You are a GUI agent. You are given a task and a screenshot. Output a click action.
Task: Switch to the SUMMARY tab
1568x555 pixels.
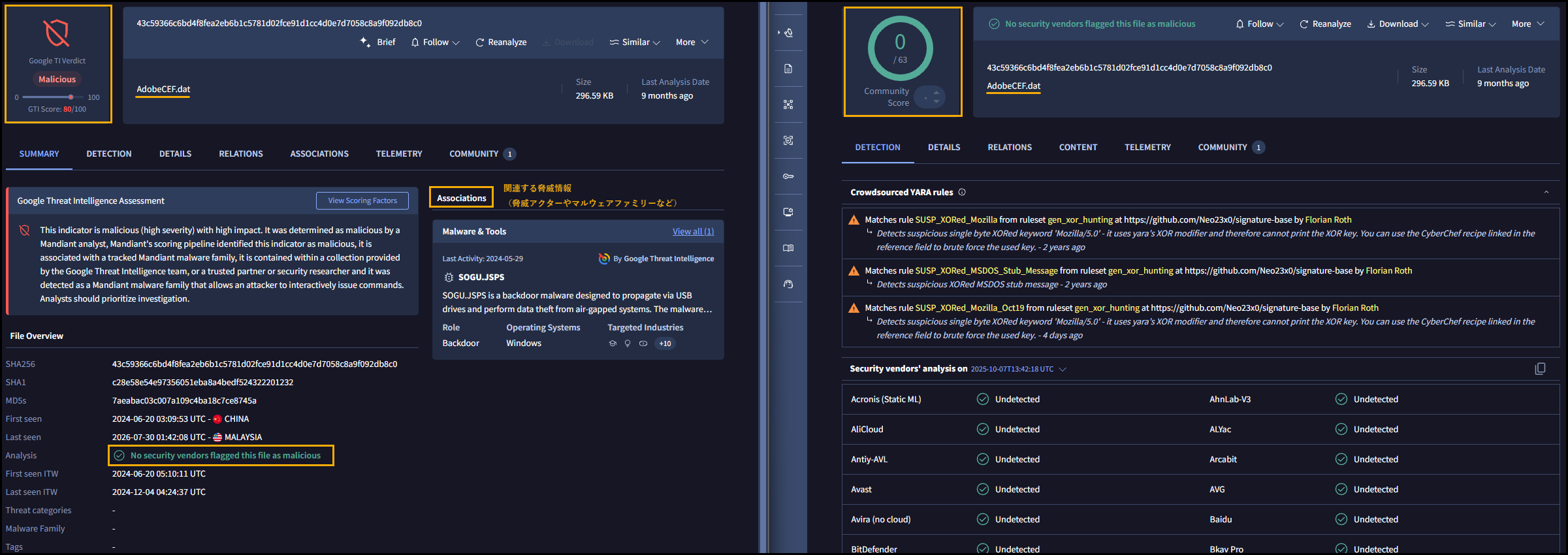click(39, 154)
